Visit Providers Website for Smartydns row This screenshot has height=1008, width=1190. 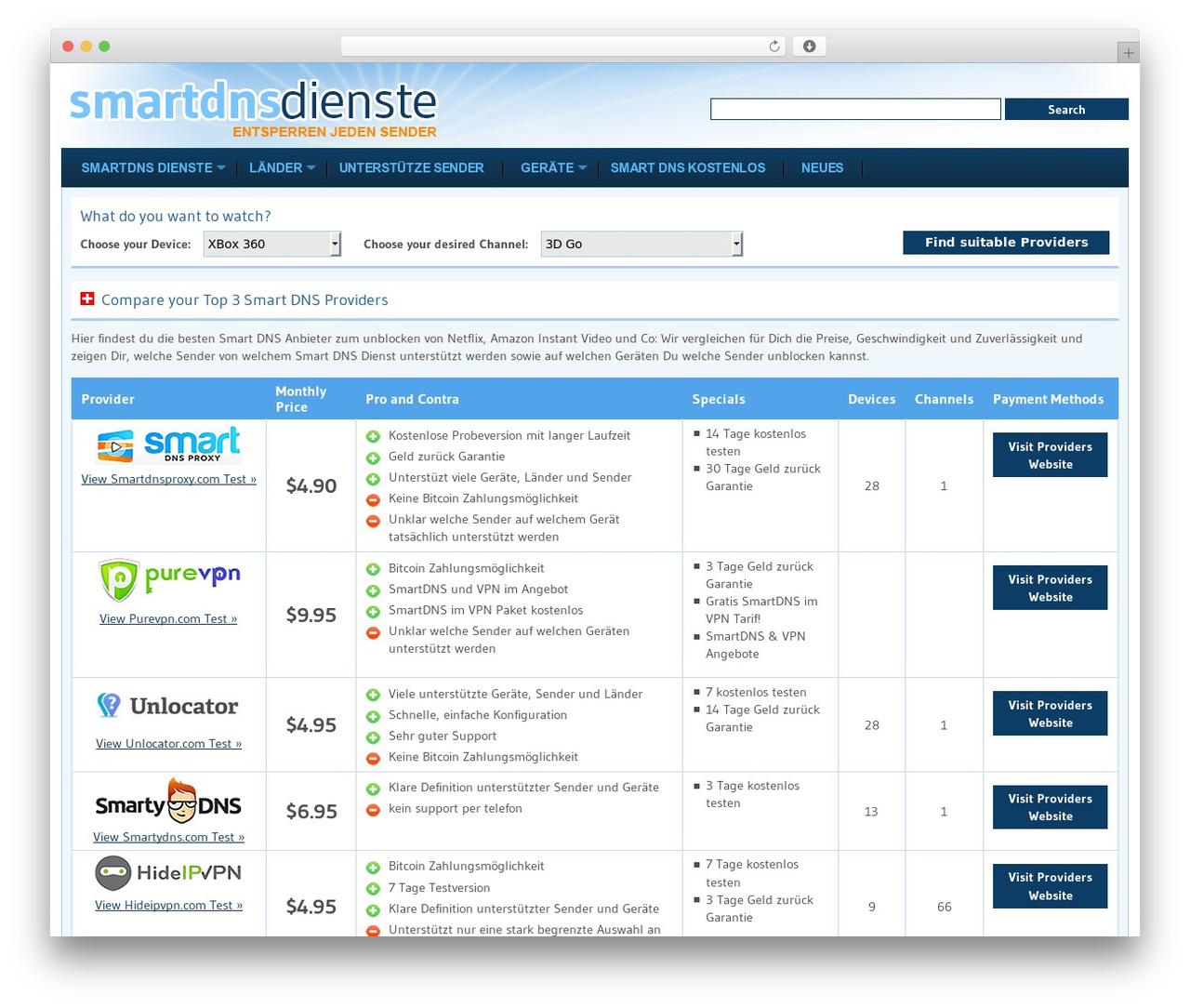coord(1050,806)
